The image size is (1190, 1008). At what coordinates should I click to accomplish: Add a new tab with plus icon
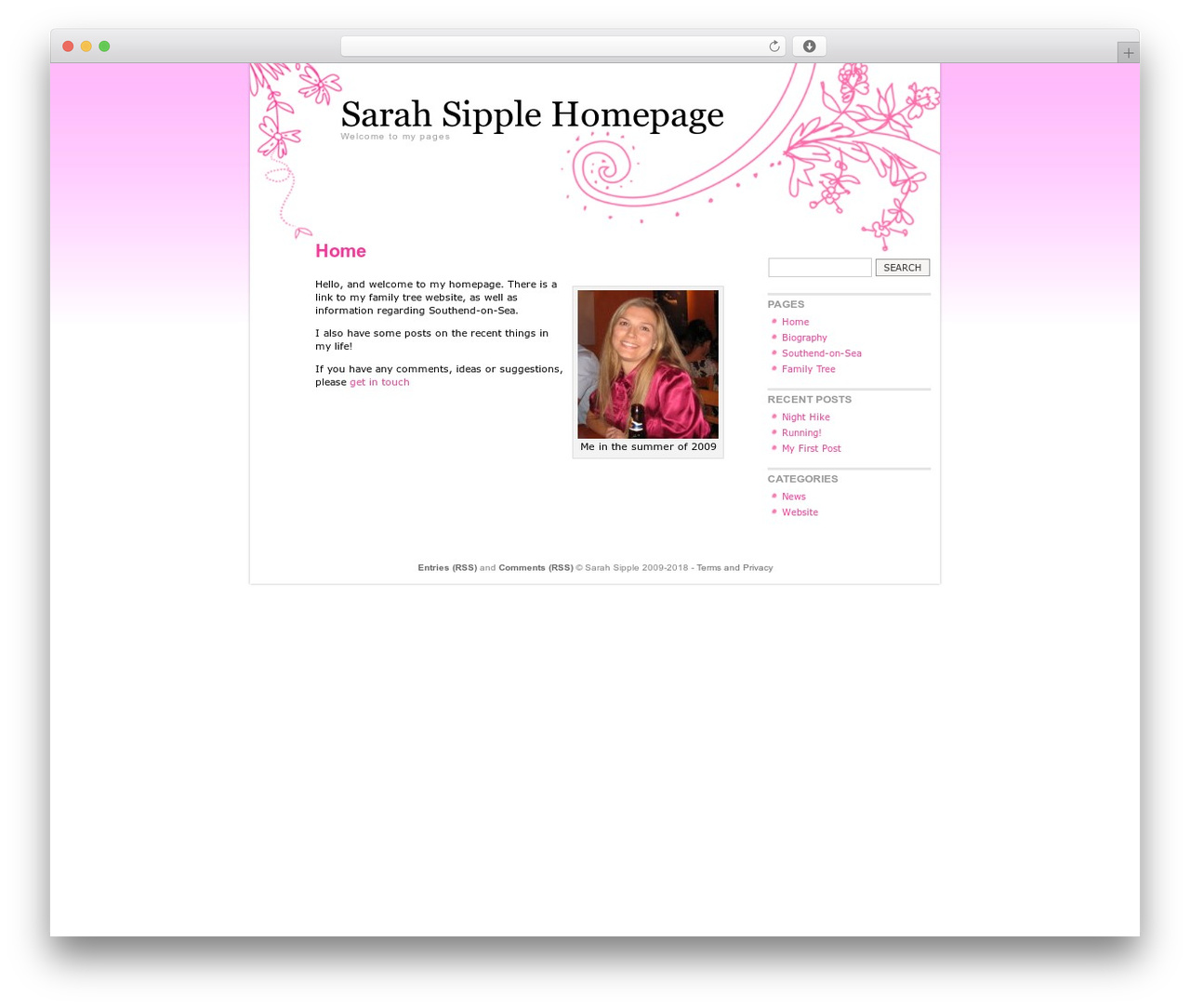point(1128,53)
